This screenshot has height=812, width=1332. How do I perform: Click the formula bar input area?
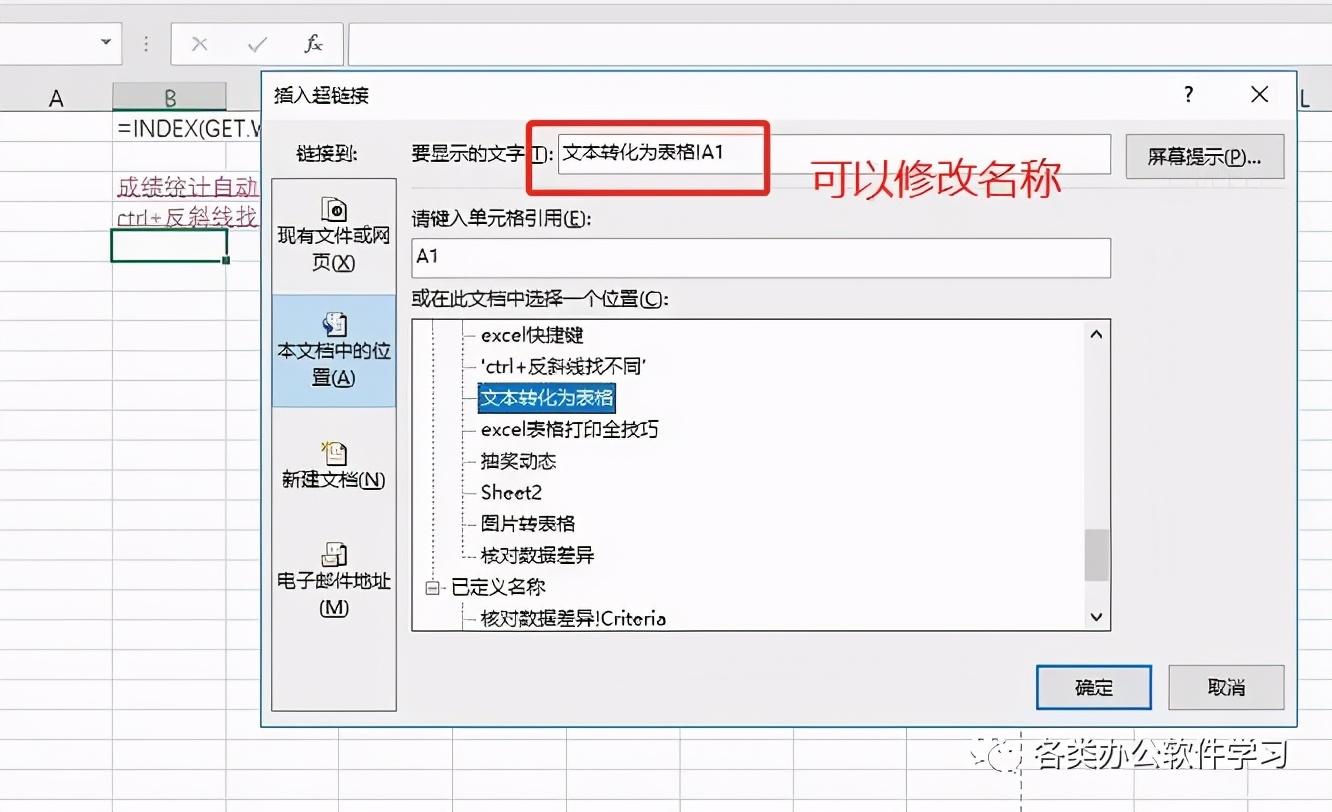click(x=838, y=44)
